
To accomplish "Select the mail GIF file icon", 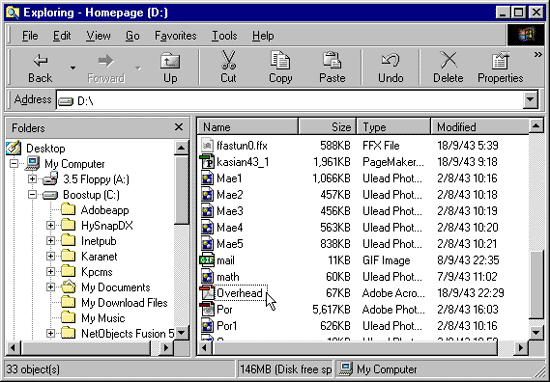I will [207, 260].
